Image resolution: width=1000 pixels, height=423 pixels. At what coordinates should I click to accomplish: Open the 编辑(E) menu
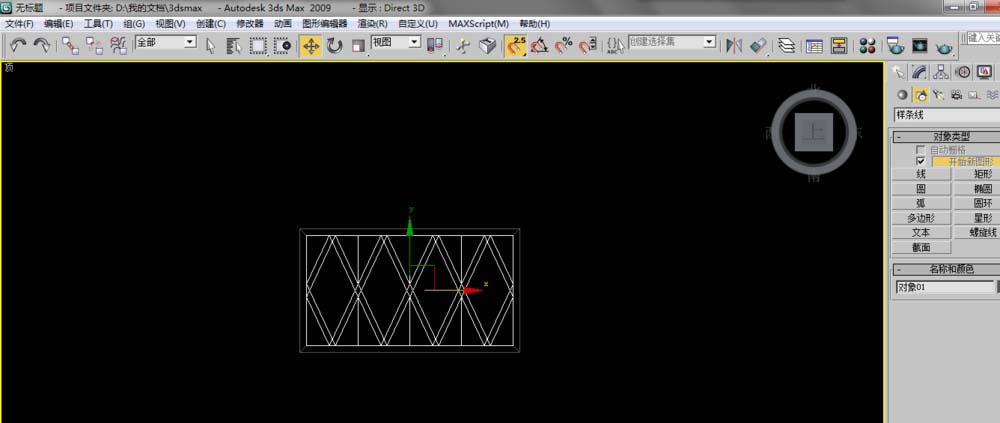click(x=59, y=24)
